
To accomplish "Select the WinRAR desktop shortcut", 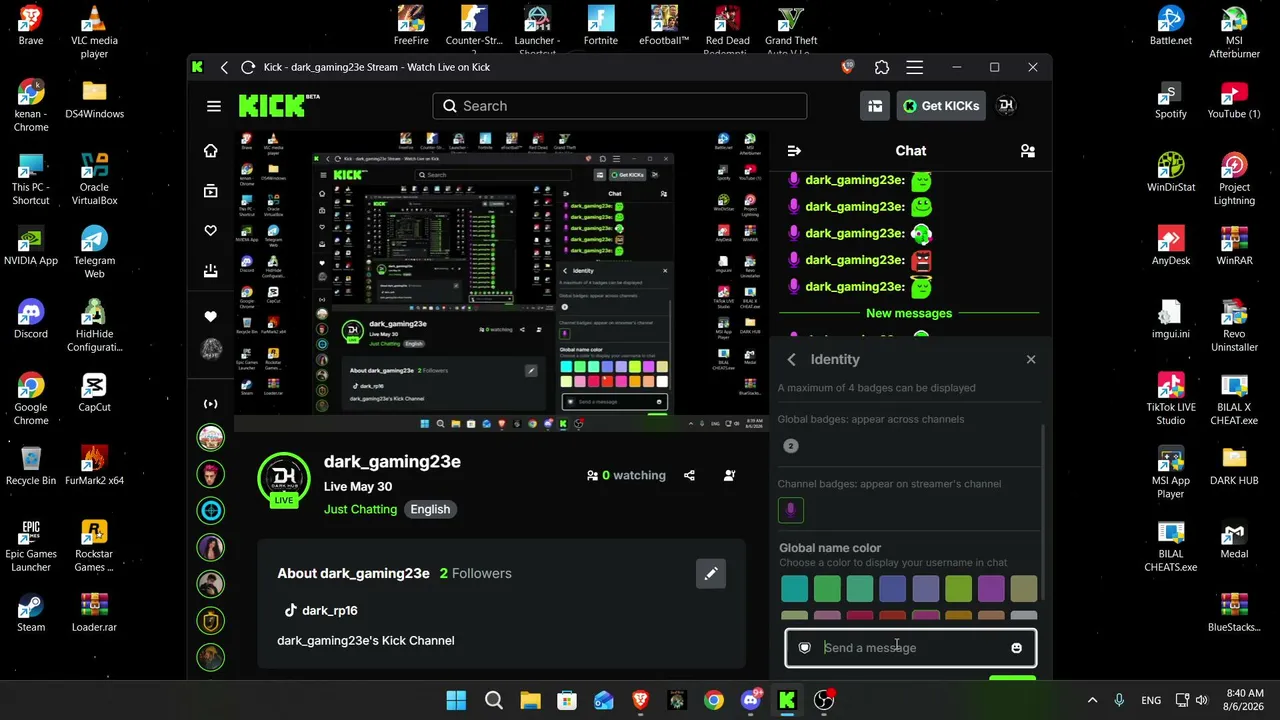I will click(x=1234, y=246).
